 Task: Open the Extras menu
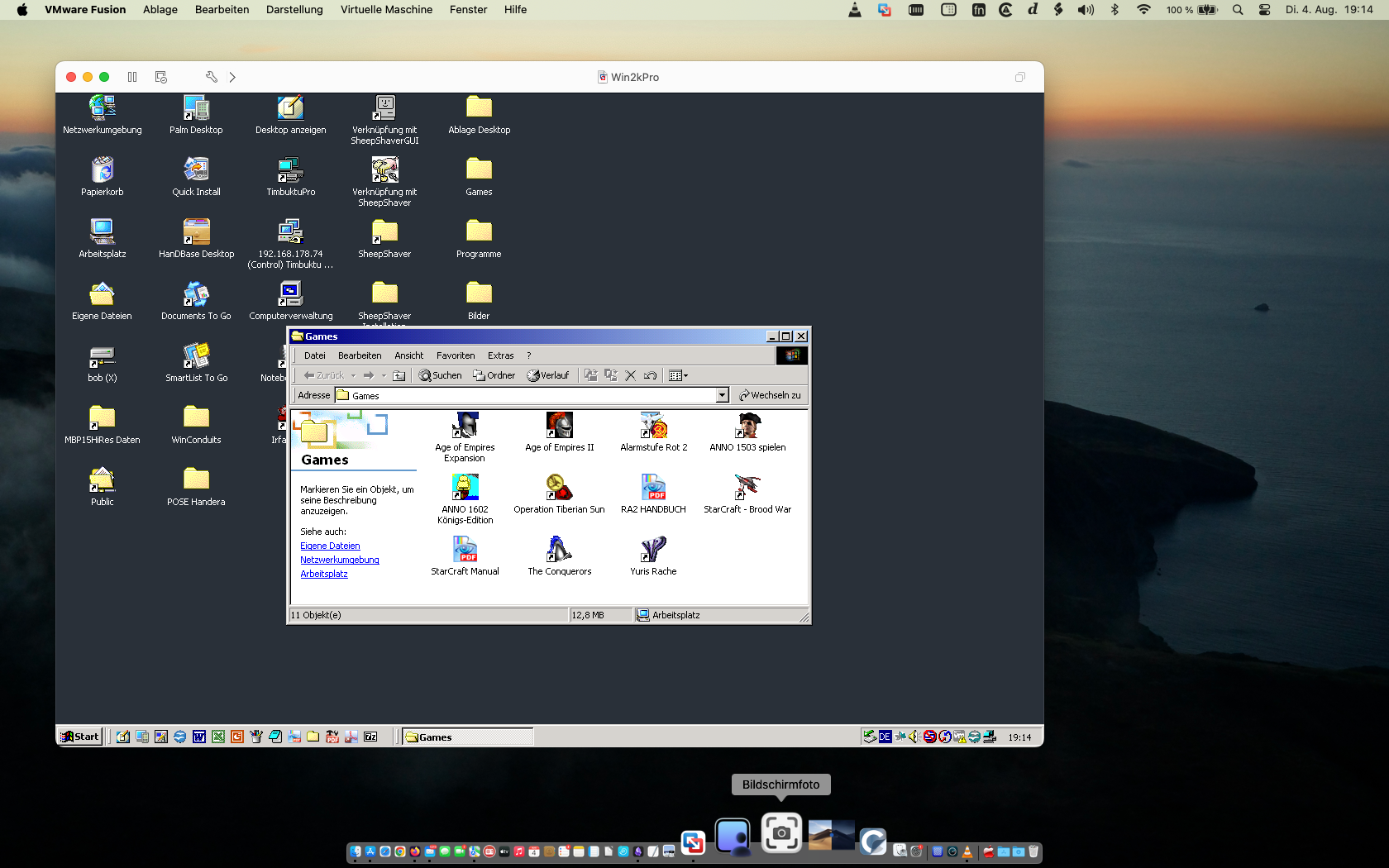[501, 355]
